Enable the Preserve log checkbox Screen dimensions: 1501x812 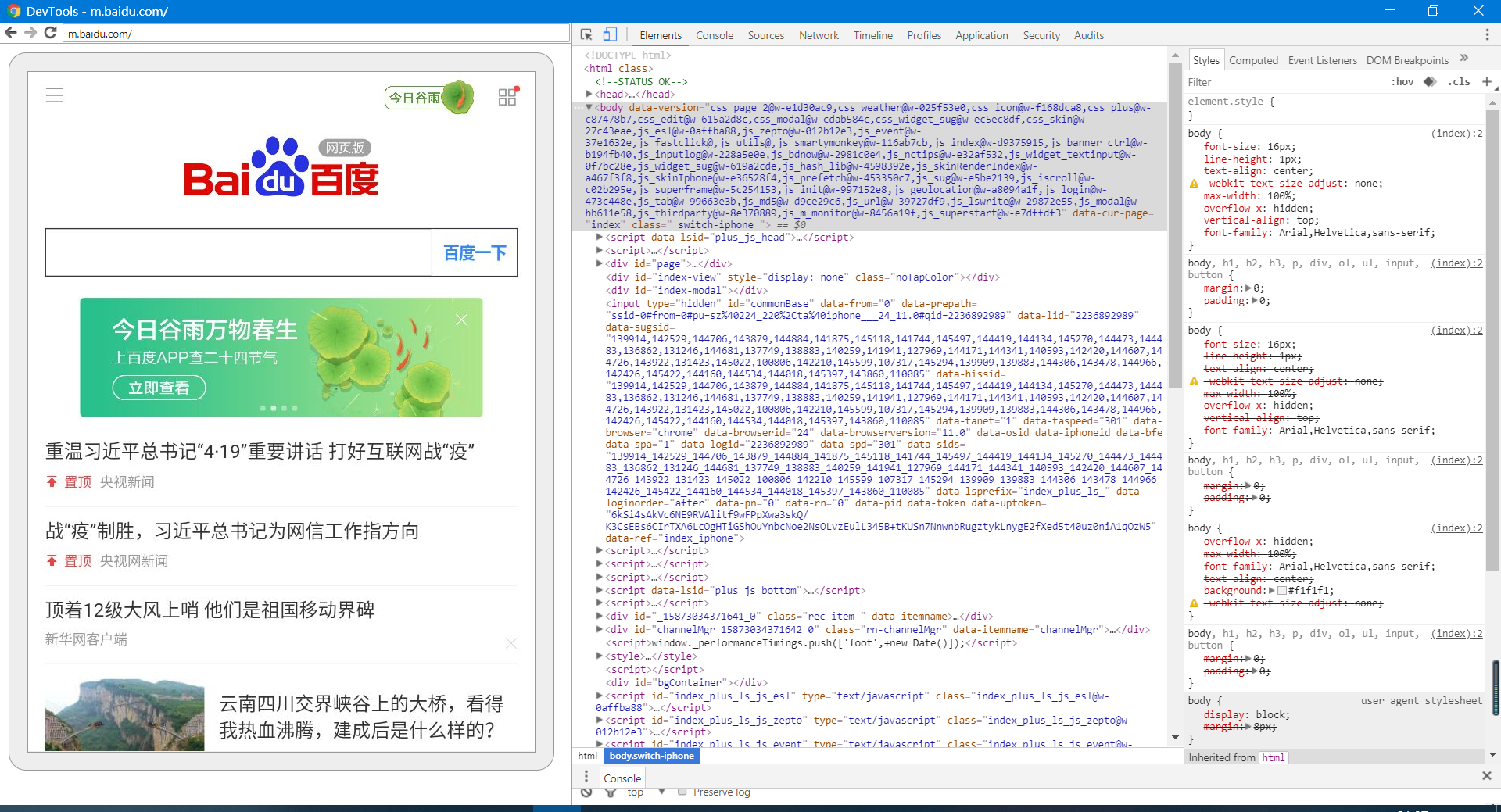pos(682,791)
